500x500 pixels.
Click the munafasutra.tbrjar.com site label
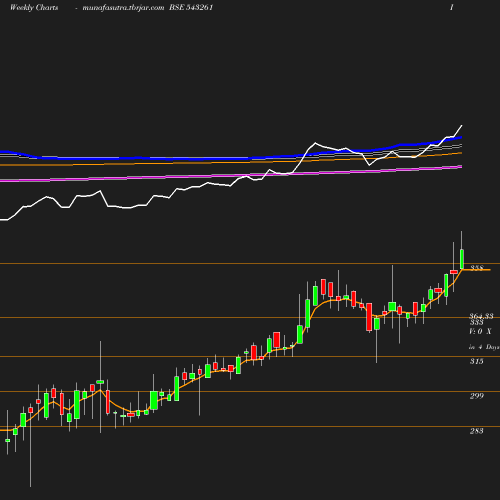click(123, 8)
